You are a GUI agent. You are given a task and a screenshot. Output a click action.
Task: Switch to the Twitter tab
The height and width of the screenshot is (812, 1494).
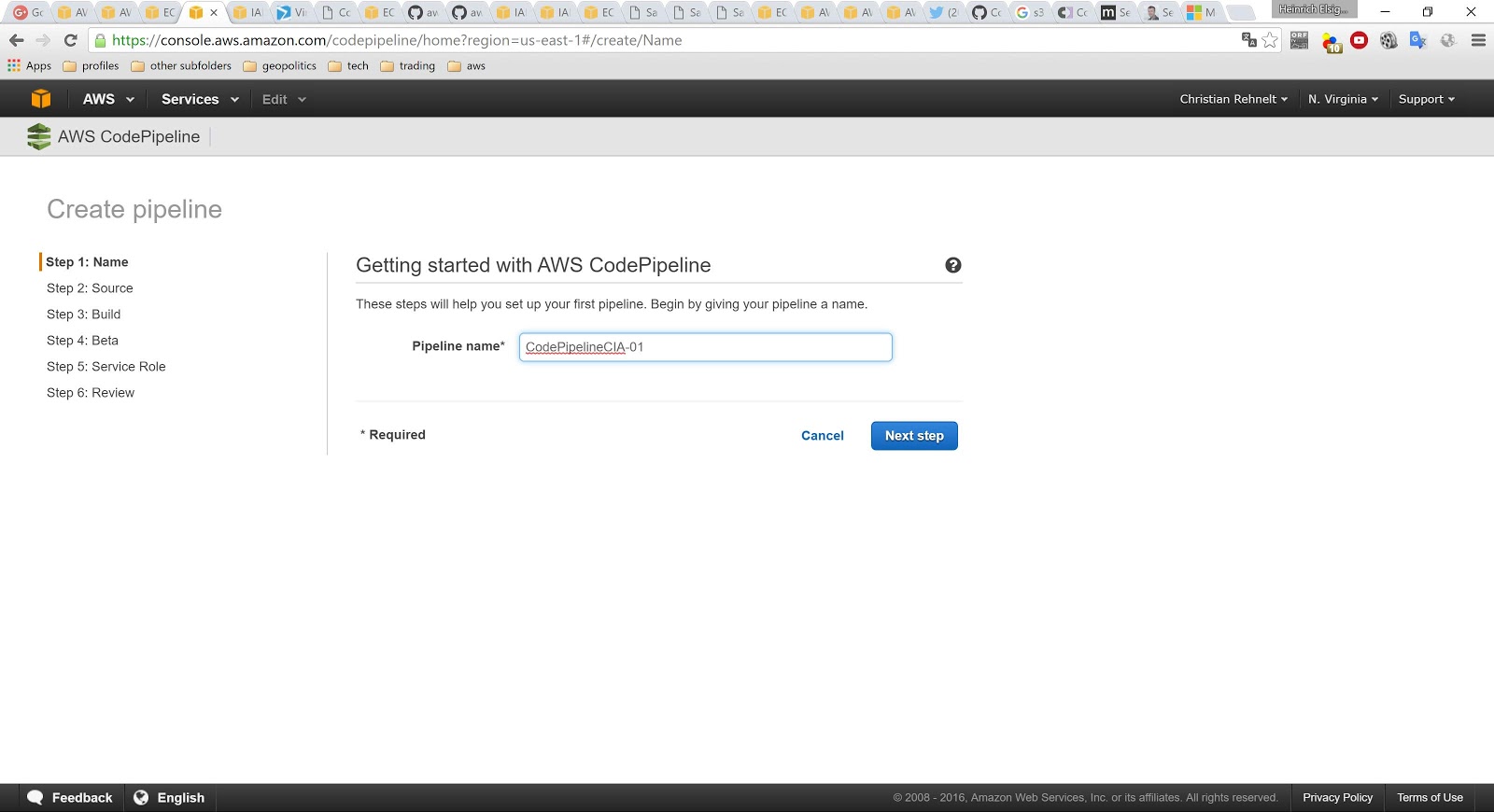943,12
